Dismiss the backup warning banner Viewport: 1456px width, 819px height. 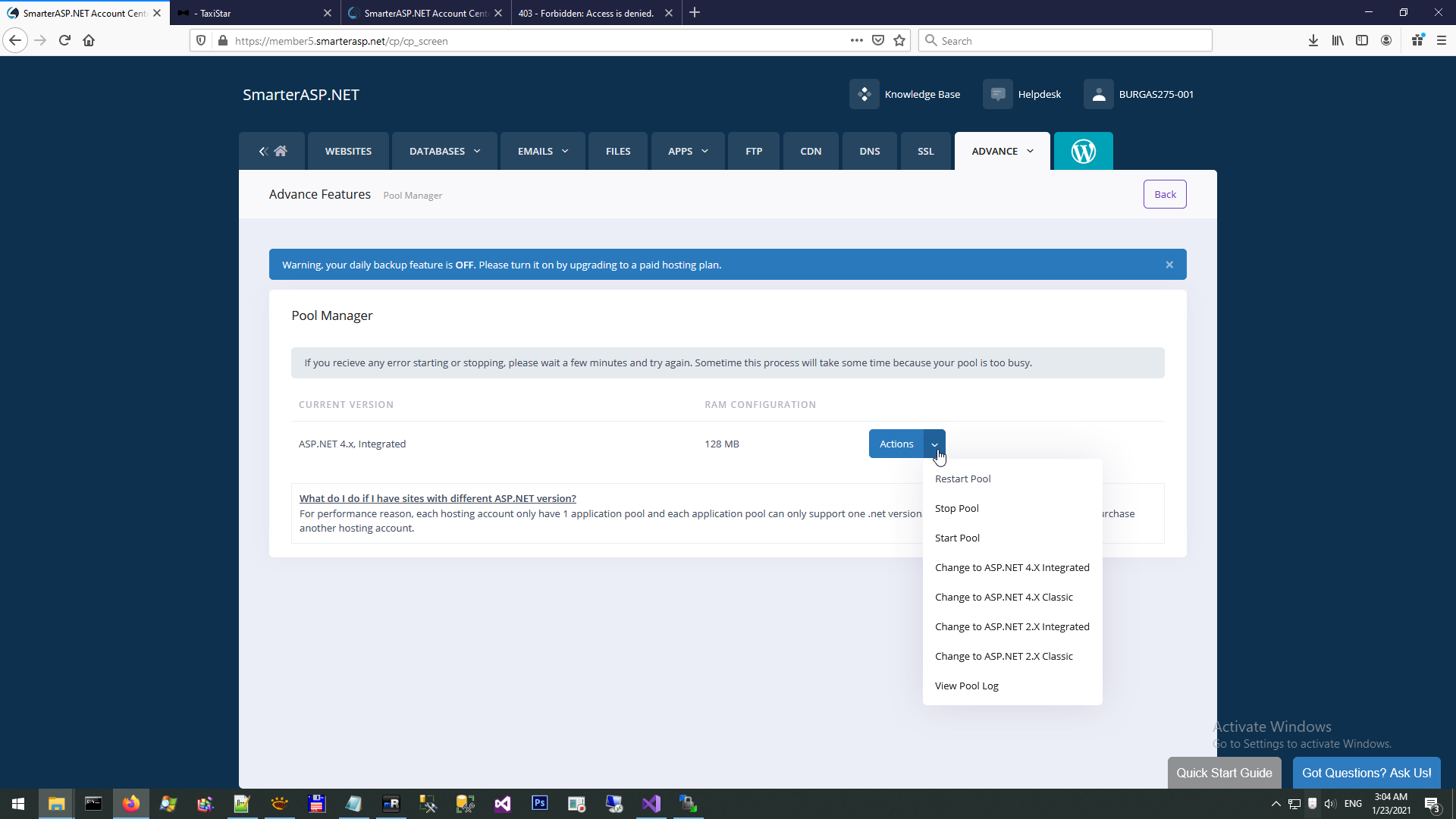pyautogui.click(x=1169, y=265)
